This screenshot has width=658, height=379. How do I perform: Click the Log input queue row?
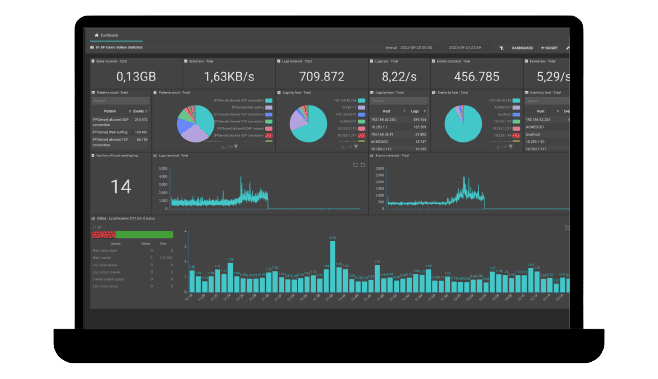pyautogui.click(x=133, y=265)
